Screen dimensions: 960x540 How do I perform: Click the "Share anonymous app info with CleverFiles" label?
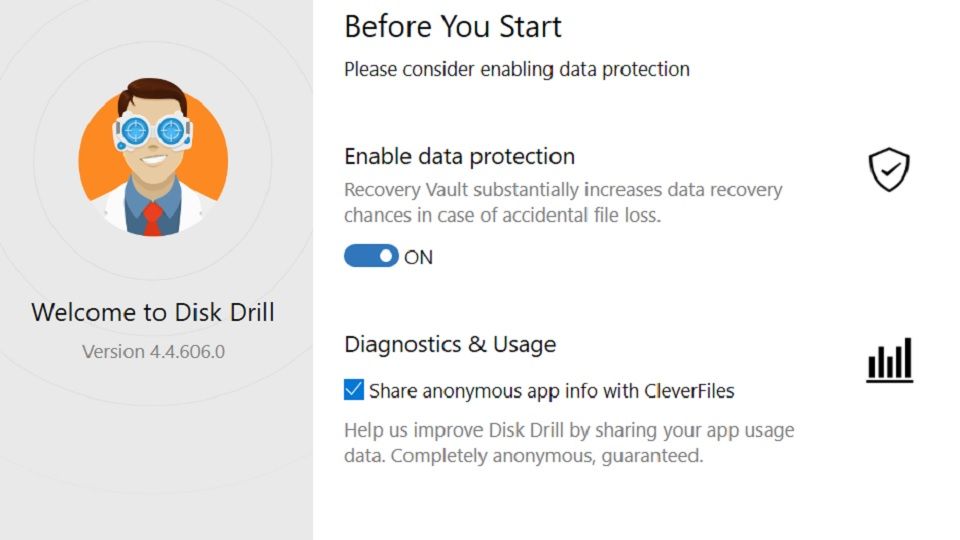[551, 391]
